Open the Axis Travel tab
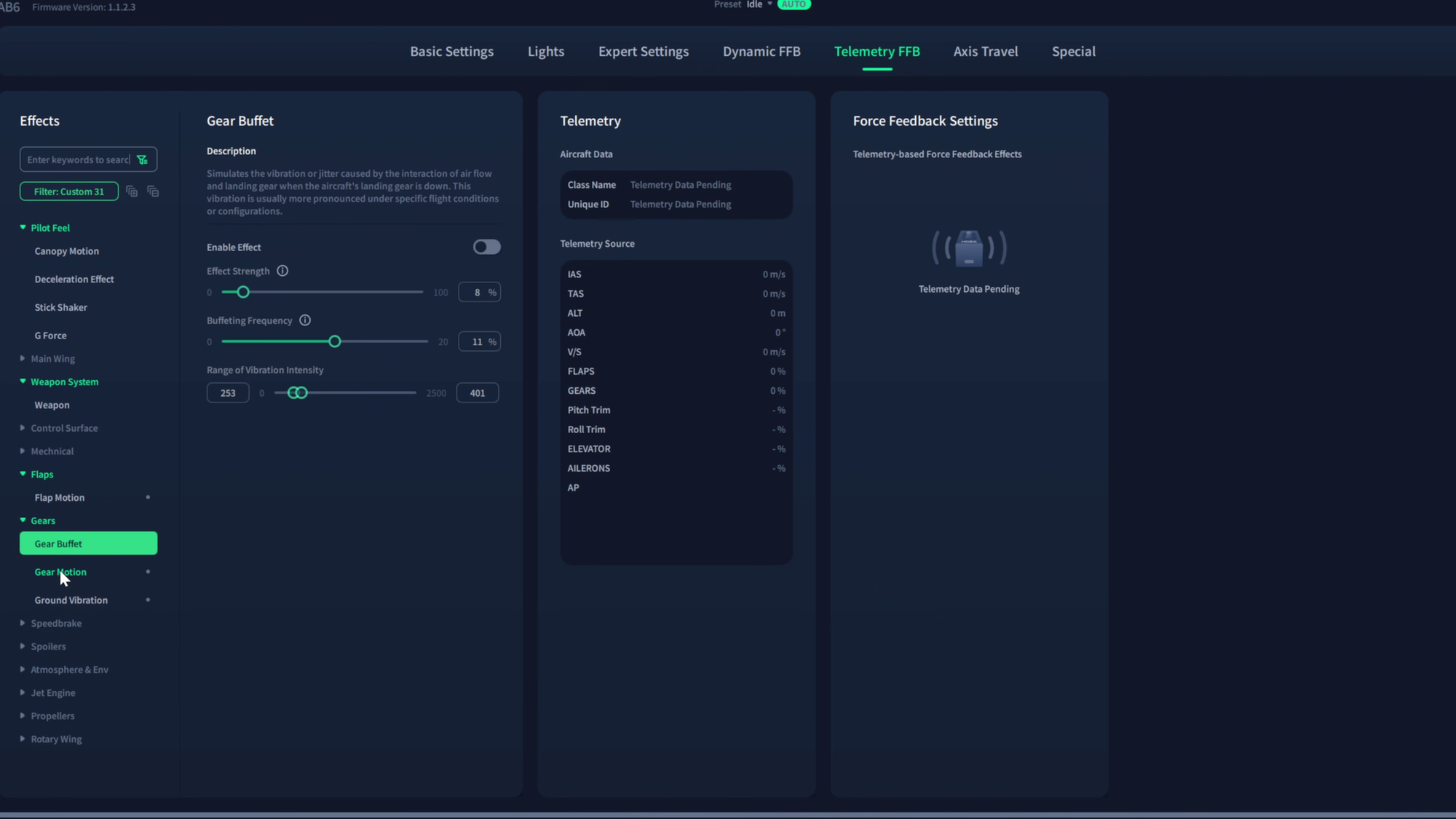 click(985, 52)
